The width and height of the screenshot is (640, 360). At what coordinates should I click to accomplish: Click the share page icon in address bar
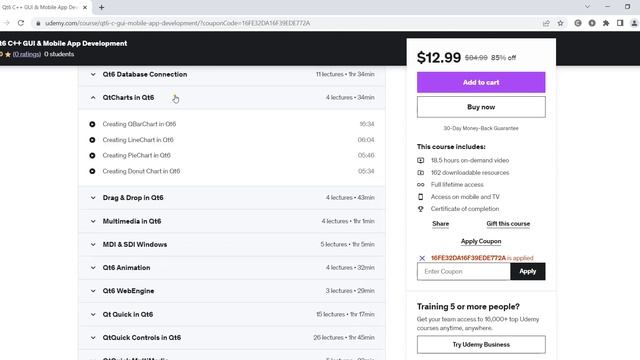(546, 23)
